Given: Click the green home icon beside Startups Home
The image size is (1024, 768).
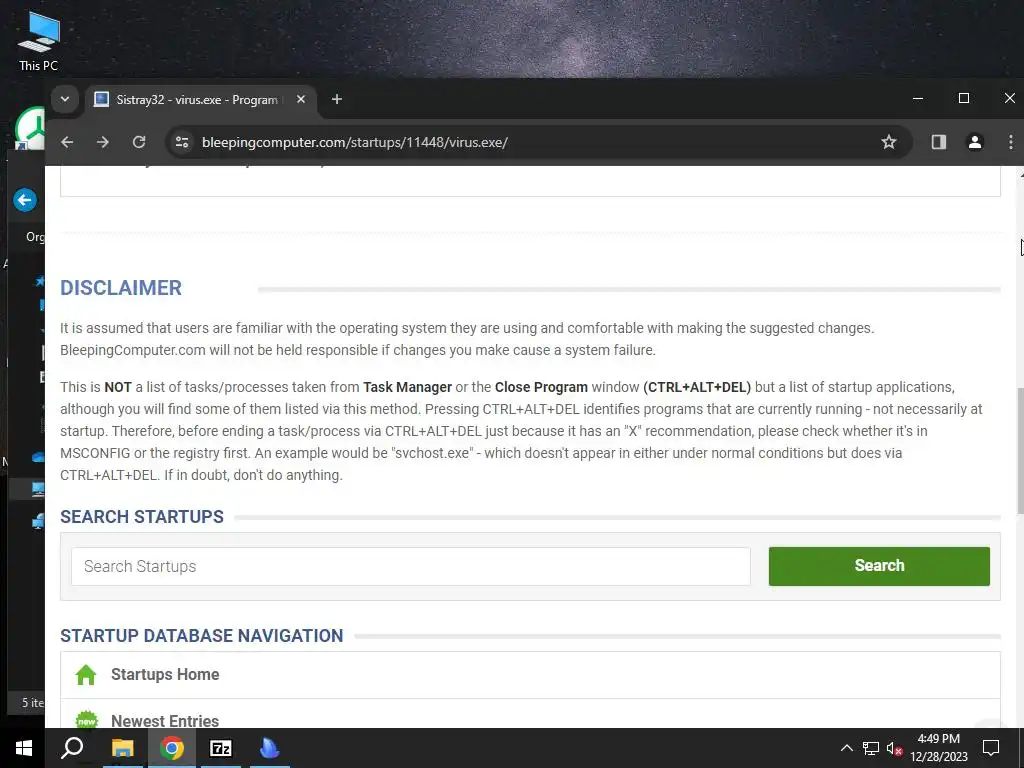Looking at the screenshot, I should tap(86, 675).
